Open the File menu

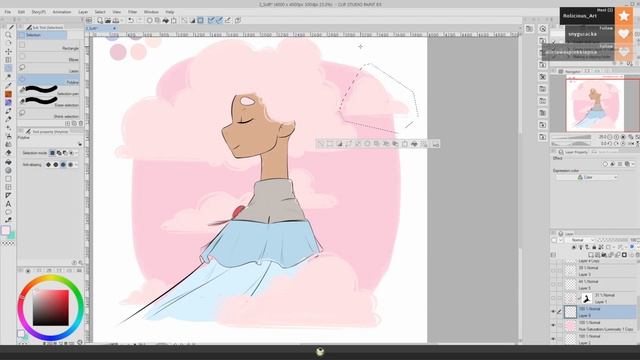(x=8, y=12)
